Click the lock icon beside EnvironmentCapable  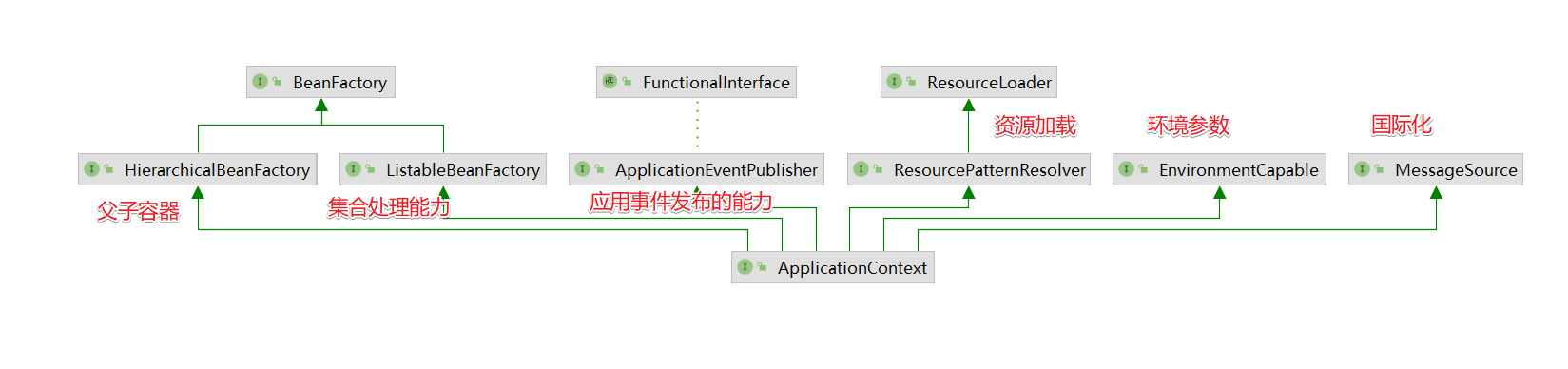tap(1143, 169)
